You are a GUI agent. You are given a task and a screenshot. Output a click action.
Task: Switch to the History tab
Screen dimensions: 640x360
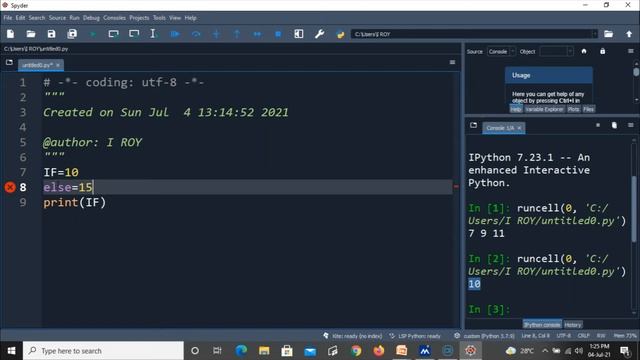tap(573, 325)
